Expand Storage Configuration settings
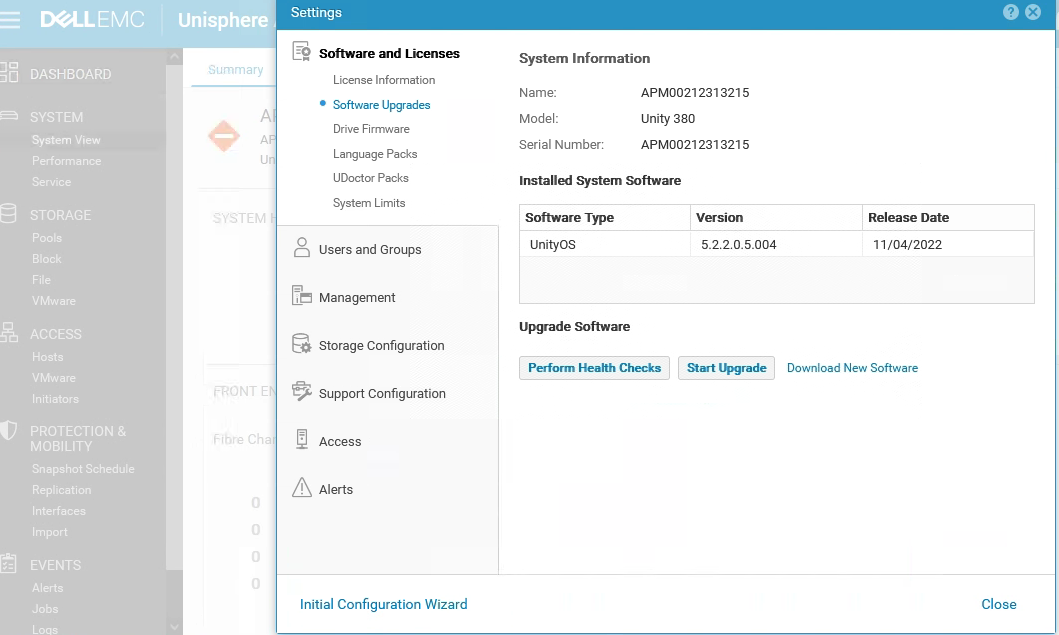The width and height of the screenshot is (1059, 635). (381, 345)
